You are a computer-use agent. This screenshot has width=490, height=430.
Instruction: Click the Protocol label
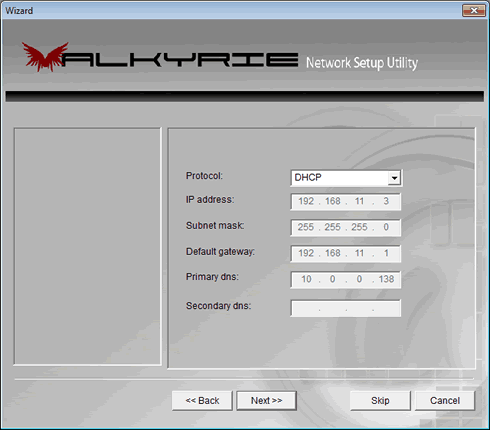click(x=204, y=176)
